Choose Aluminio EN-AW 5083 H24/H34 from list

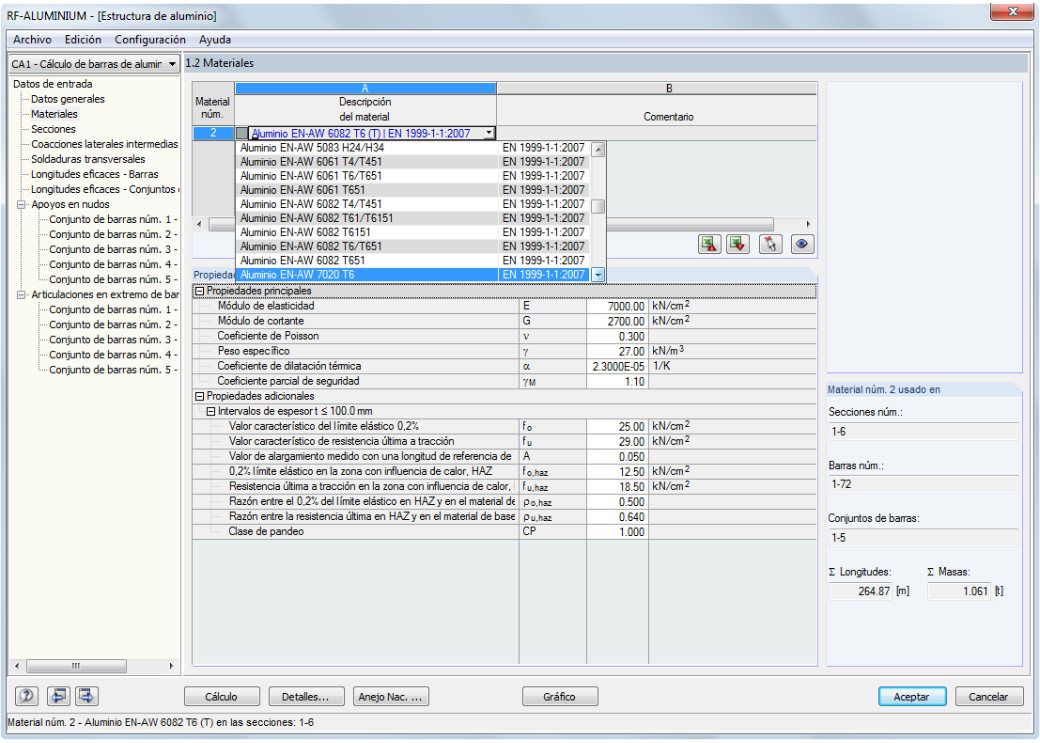coord(413,148)
